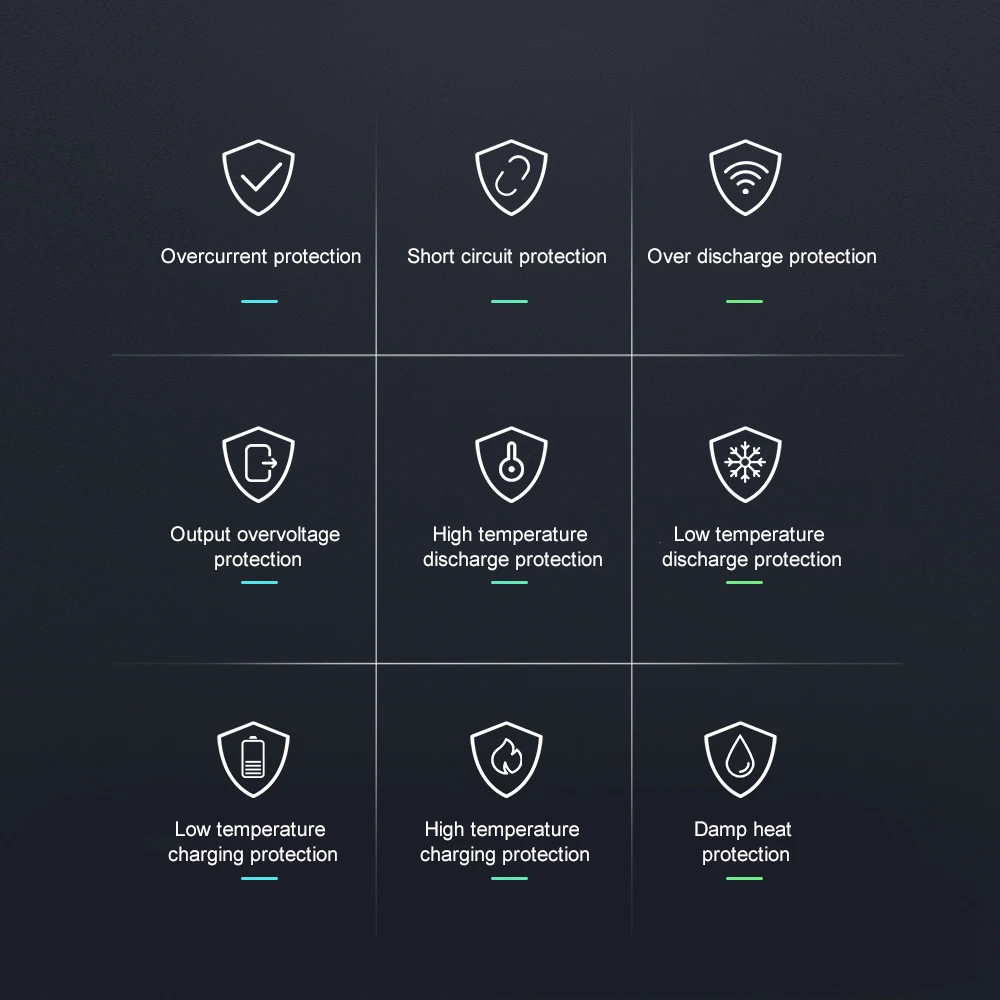Select the Overcurrent protection label
Screen dimensions: 1000x1000
[260, 257]
